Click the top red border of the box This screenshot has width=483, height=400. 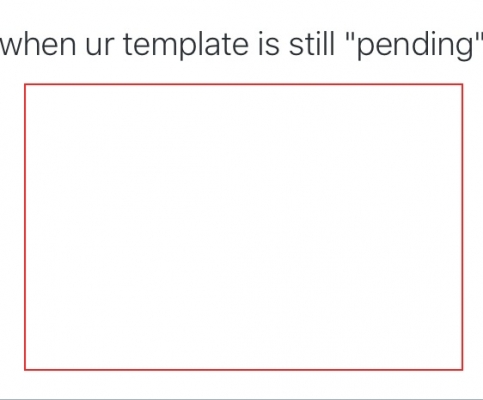click(x=243, y=84)
